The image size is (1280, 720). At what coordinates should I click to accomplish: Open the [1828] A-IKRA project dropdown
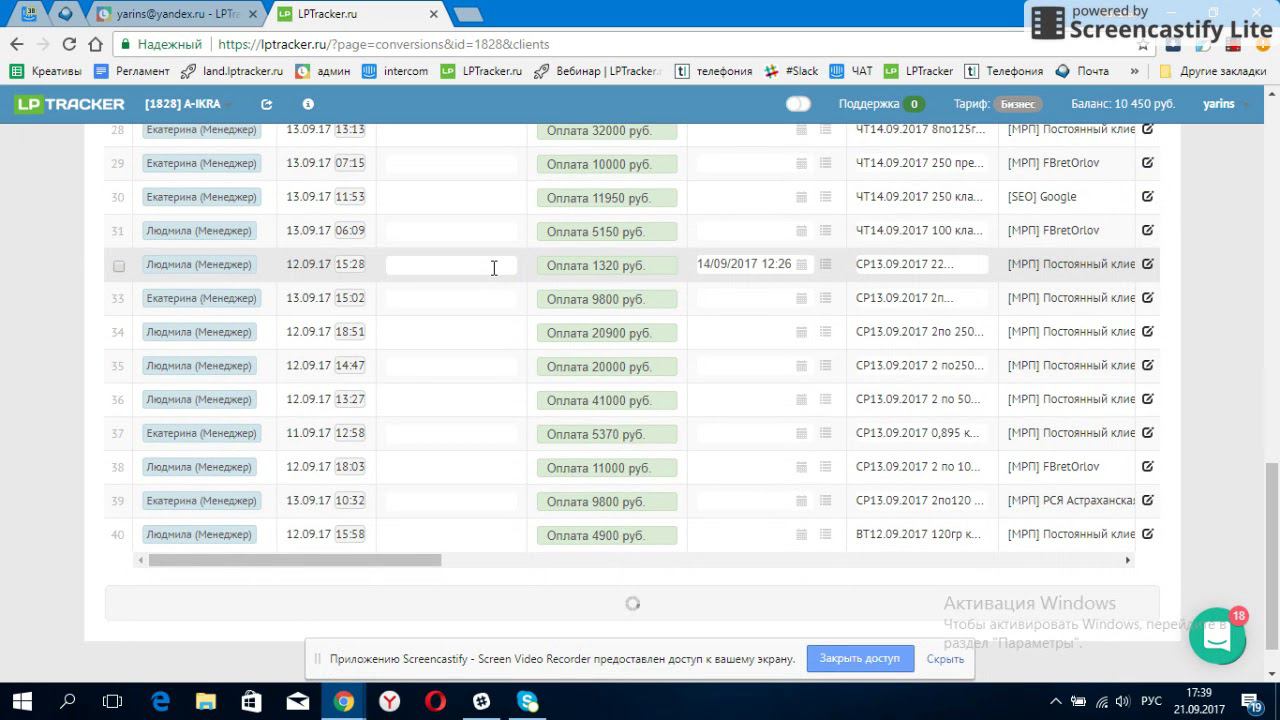point(187,104)
